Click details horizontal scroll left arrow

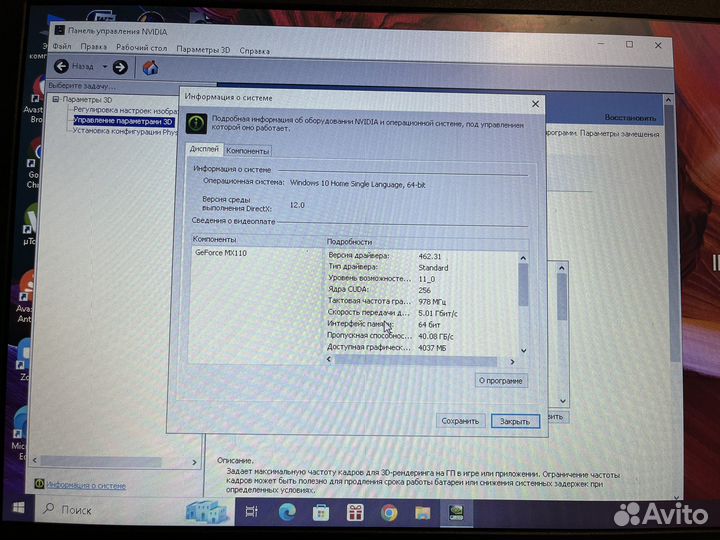point(329,359)
